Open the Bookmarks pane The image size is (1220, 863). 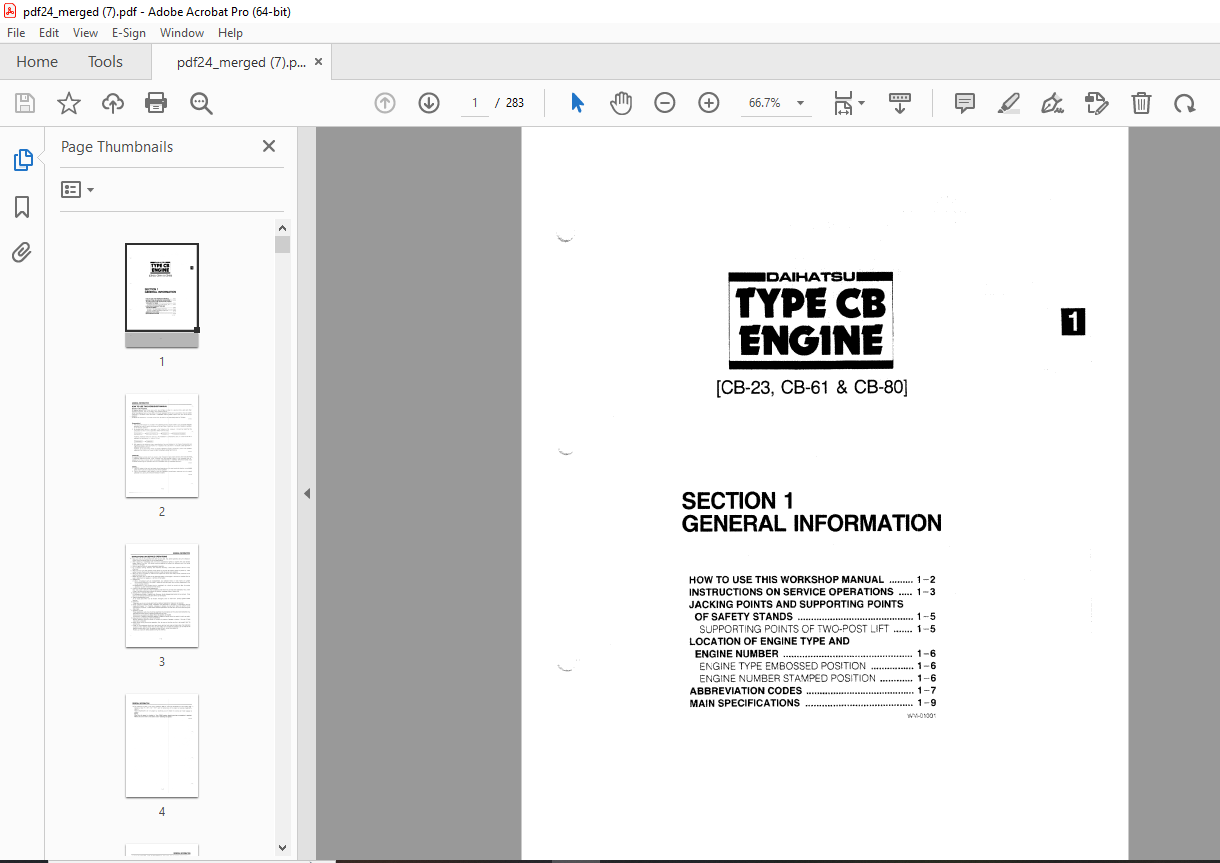[x=22, y=207]
